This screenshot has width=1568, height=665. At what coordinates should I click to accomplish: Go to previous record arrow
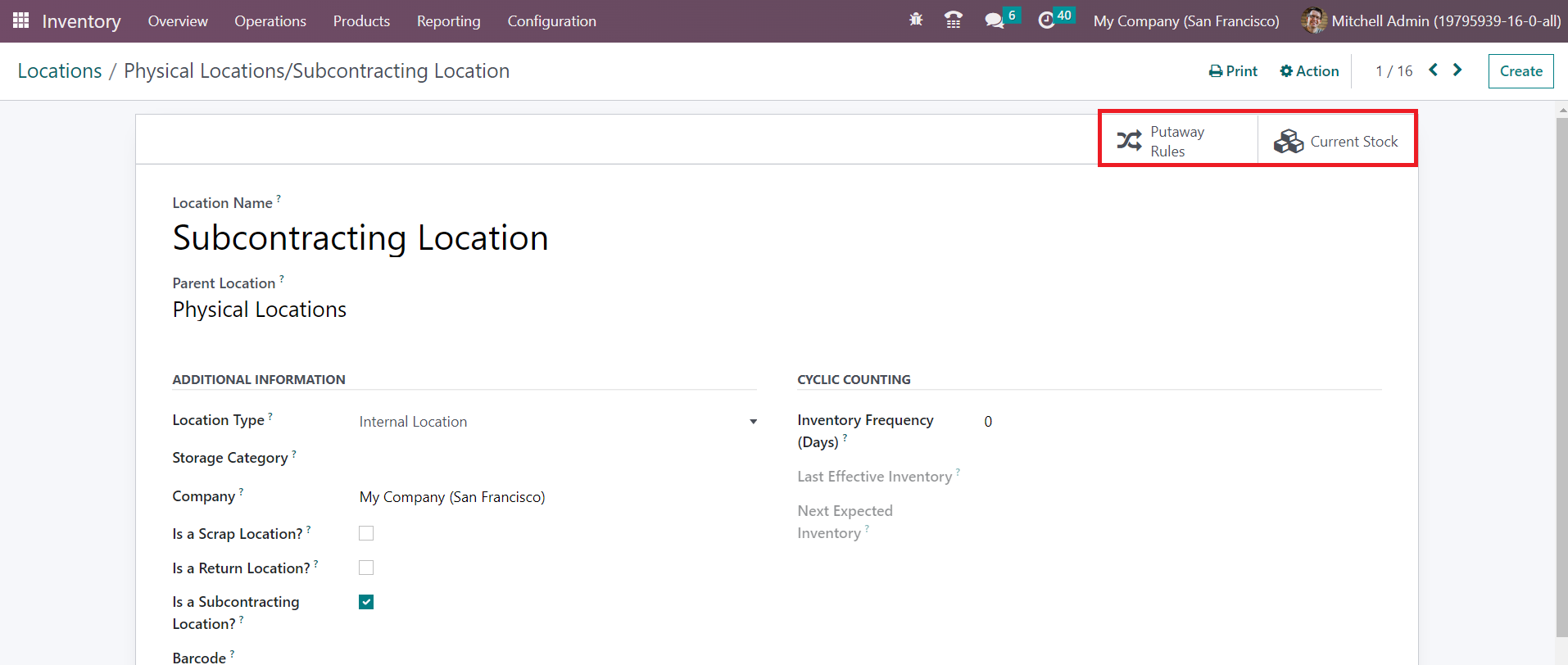pos(1433,70)
